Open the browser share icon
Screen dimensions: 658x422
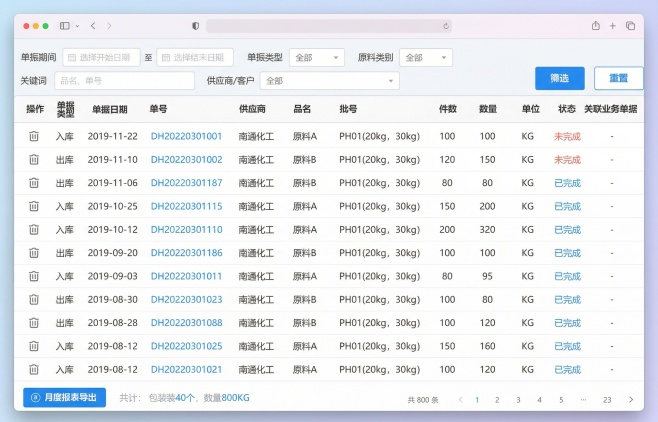click(595, 26)
